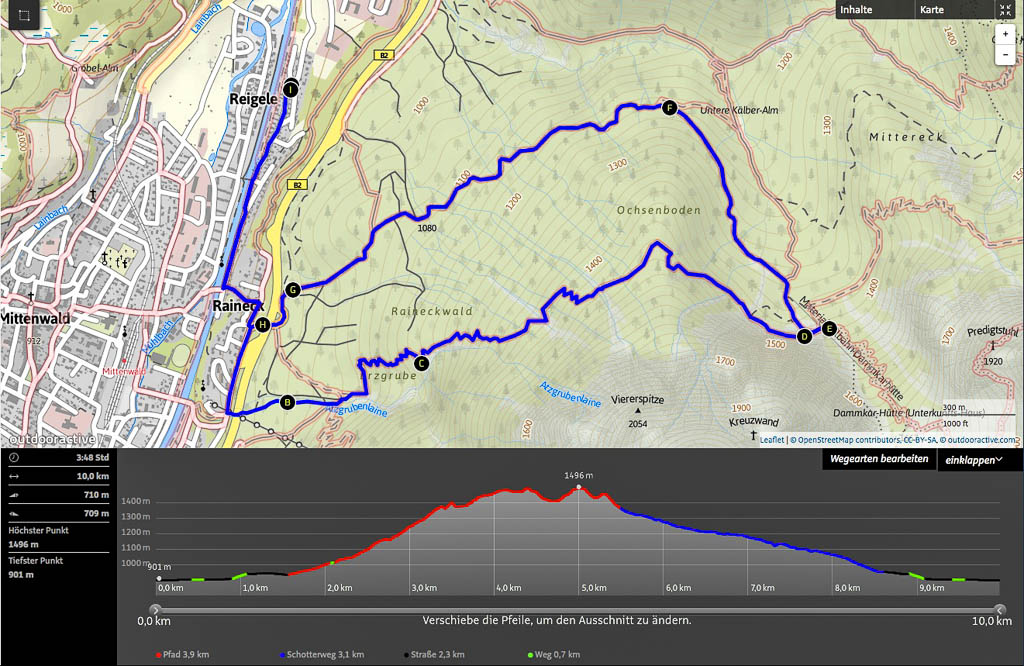This screenshot has height=666, width=1024.
Task: Open the Leaflet attribution link
Action: [771, 440]
